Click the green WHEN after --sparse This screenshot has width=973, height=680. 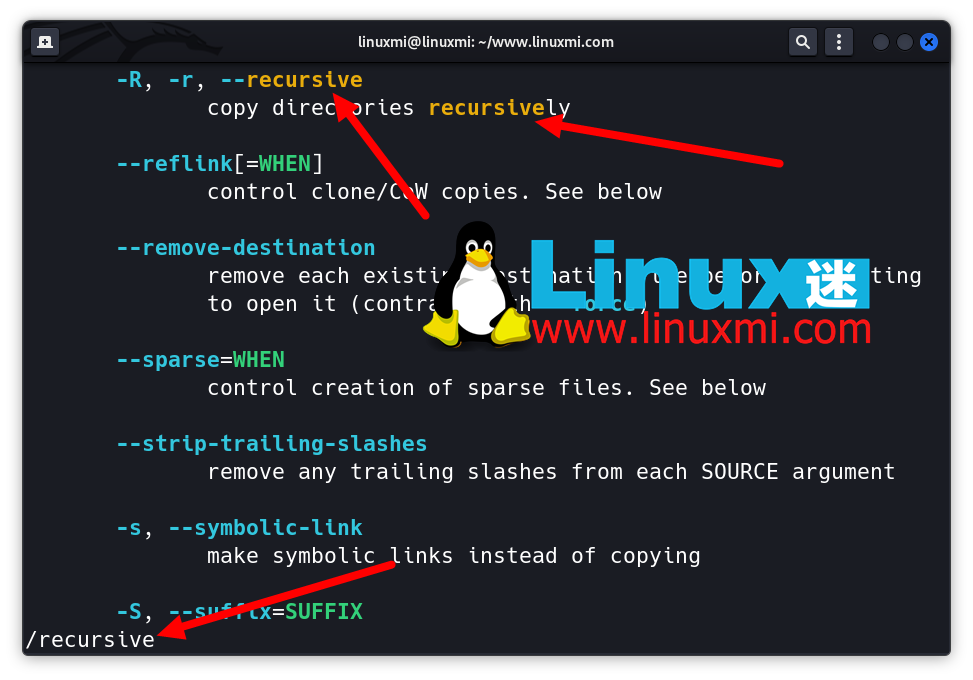point(258,360)
